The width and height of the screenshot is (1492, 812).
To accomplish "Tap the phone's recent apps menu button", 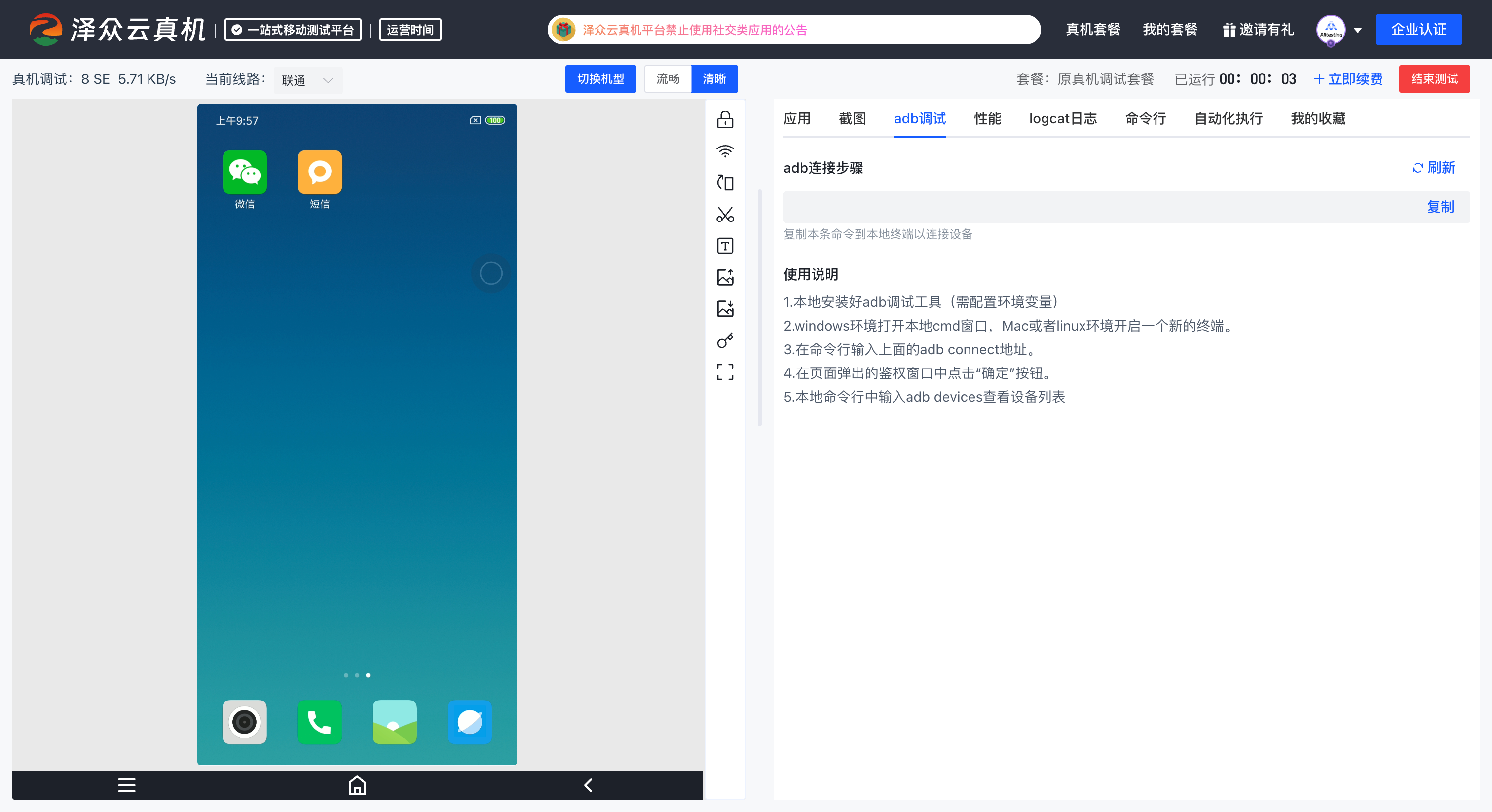I will coord(127,785).
